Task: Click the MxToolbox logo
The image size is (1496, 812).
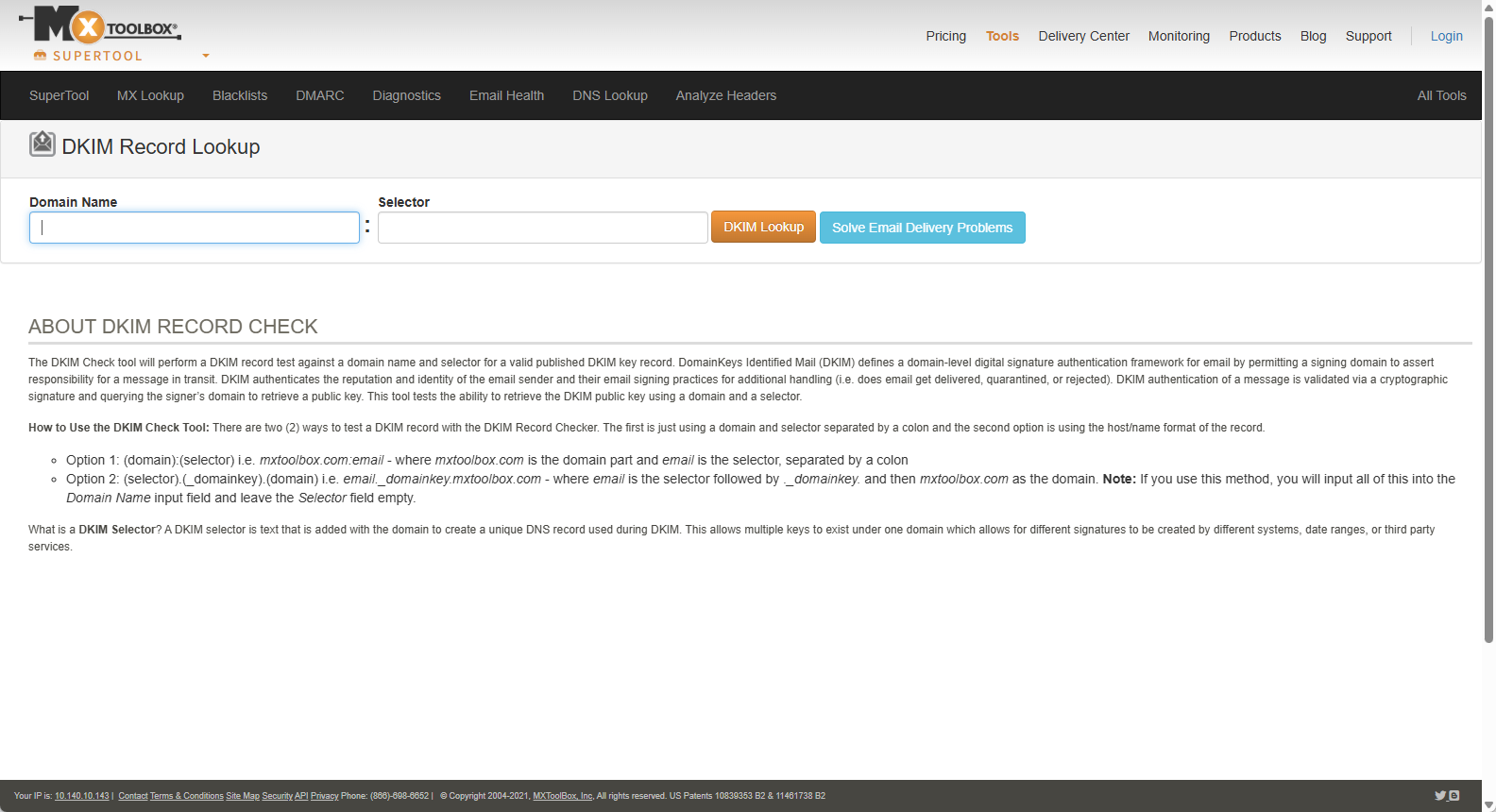Action: [x=99, y=25]
